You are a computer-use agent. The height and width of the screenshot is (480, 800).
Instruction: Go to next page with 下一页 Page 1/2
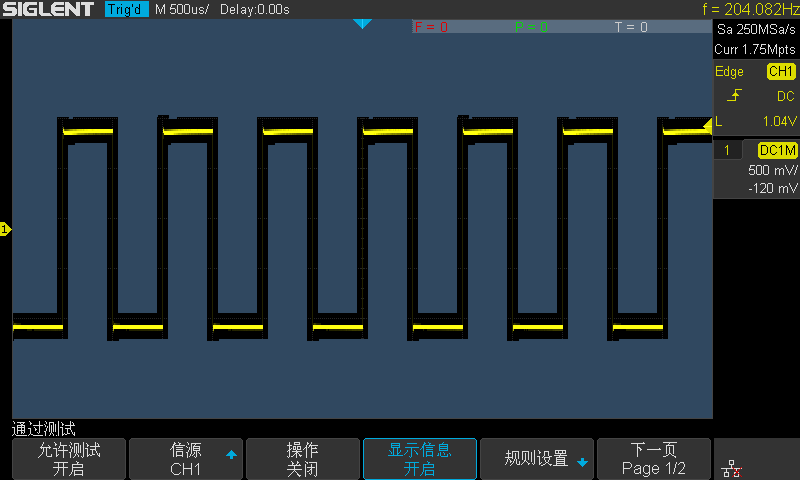pyautogui.click(x=654, y=459)
